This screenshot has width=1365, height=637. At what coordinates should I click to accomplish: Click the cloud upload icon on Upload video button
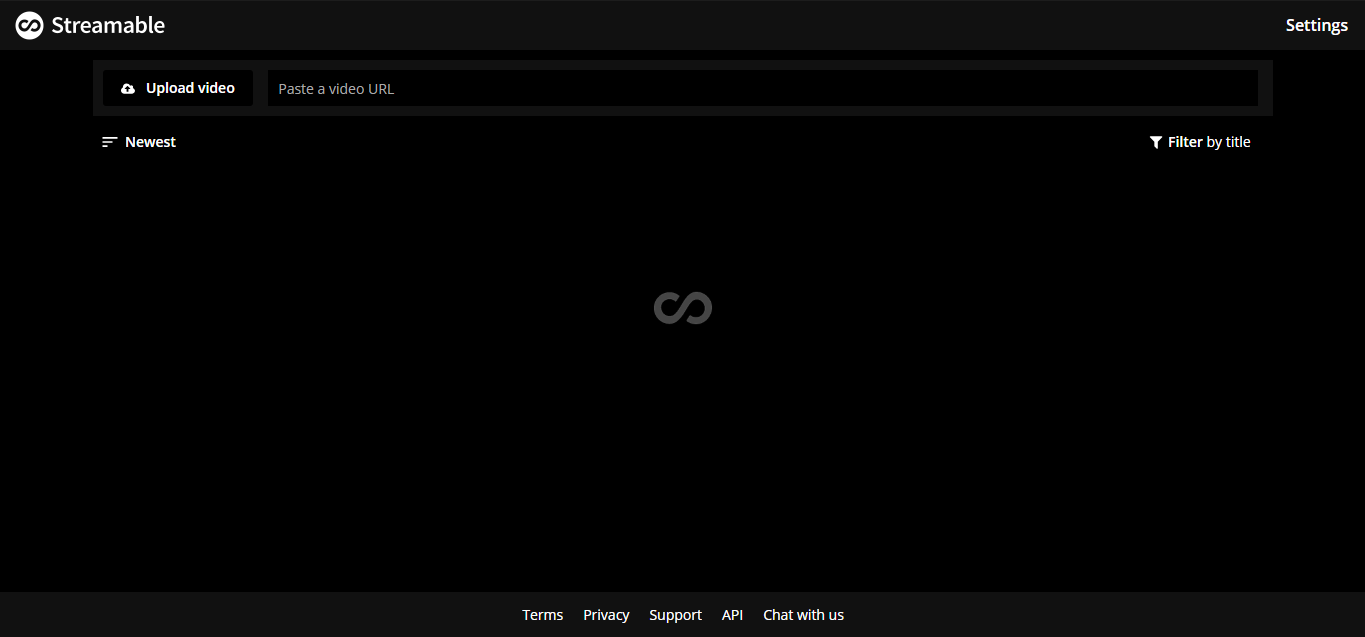[x=128, y=88]
